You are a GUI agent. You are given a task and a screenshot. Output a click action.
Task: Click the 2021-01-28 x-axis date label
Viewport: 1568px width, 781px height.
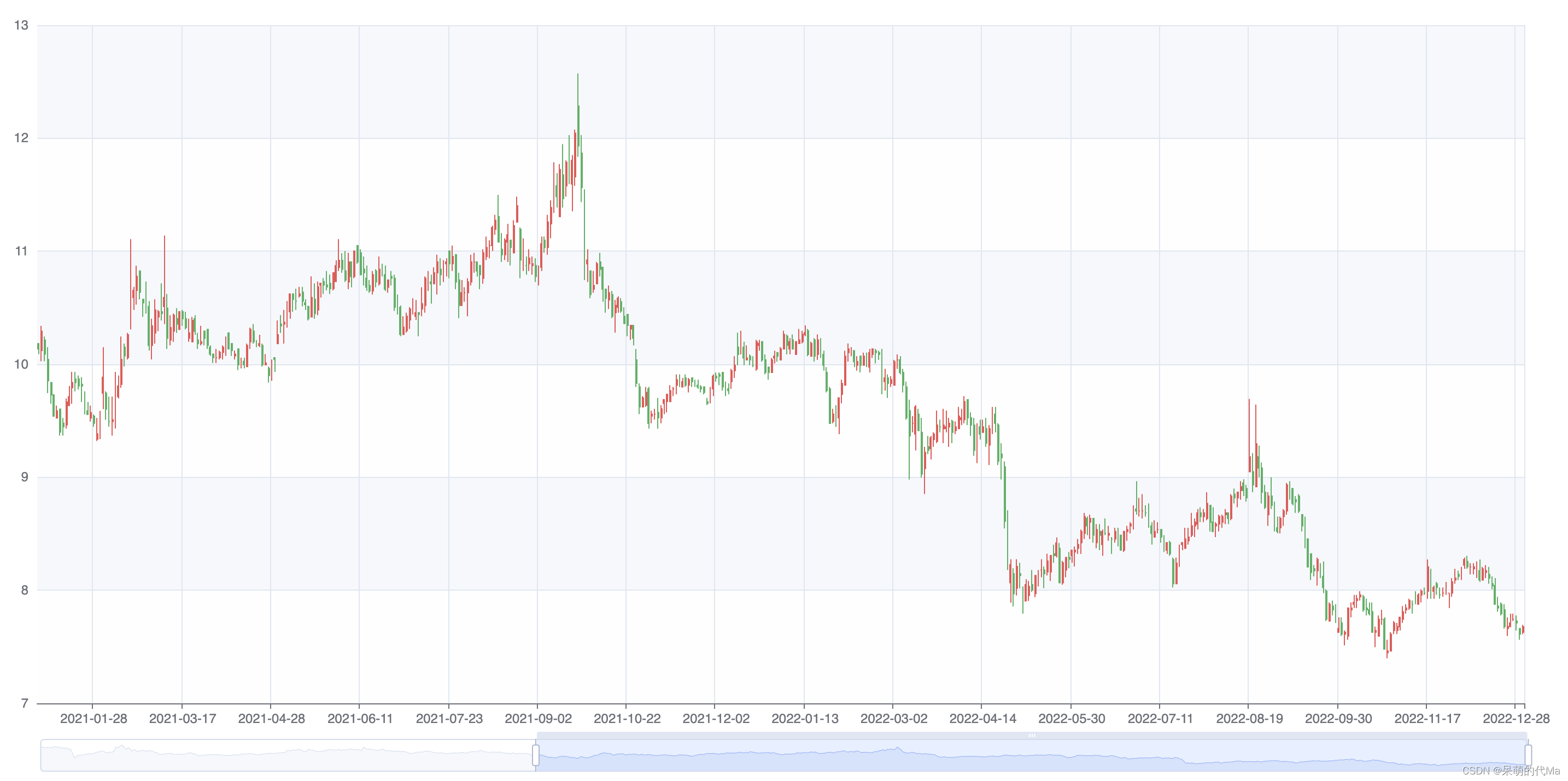[x=93, y=718]
